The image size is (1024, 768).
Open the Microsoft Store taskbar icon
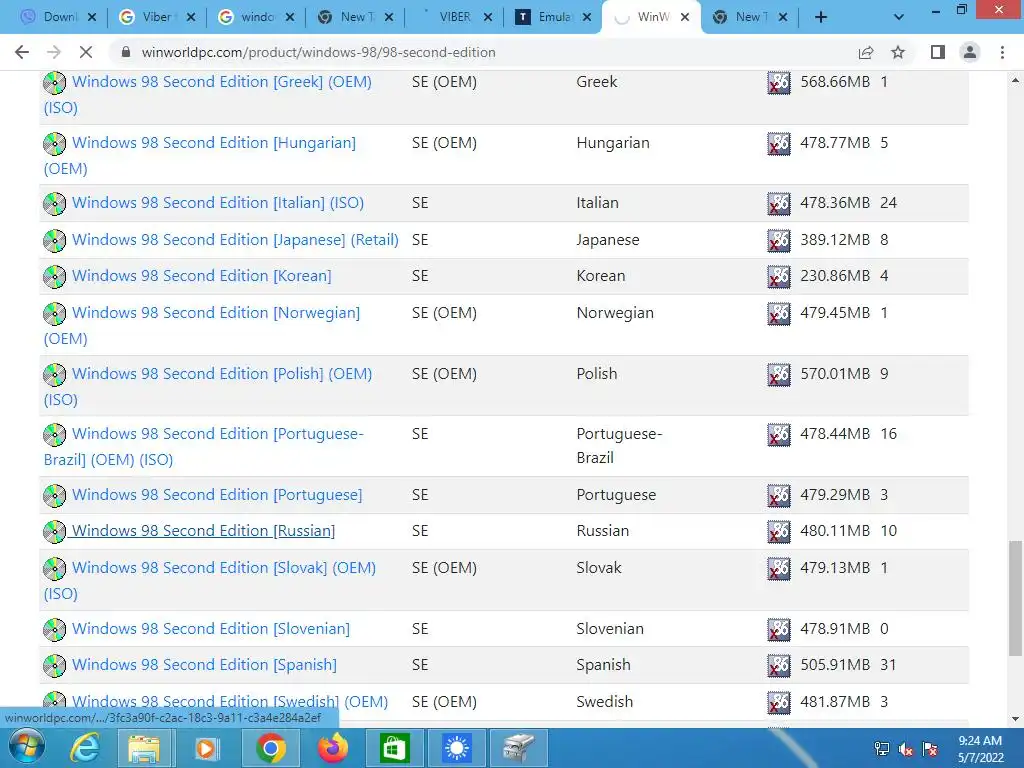(x=394, y=748)
